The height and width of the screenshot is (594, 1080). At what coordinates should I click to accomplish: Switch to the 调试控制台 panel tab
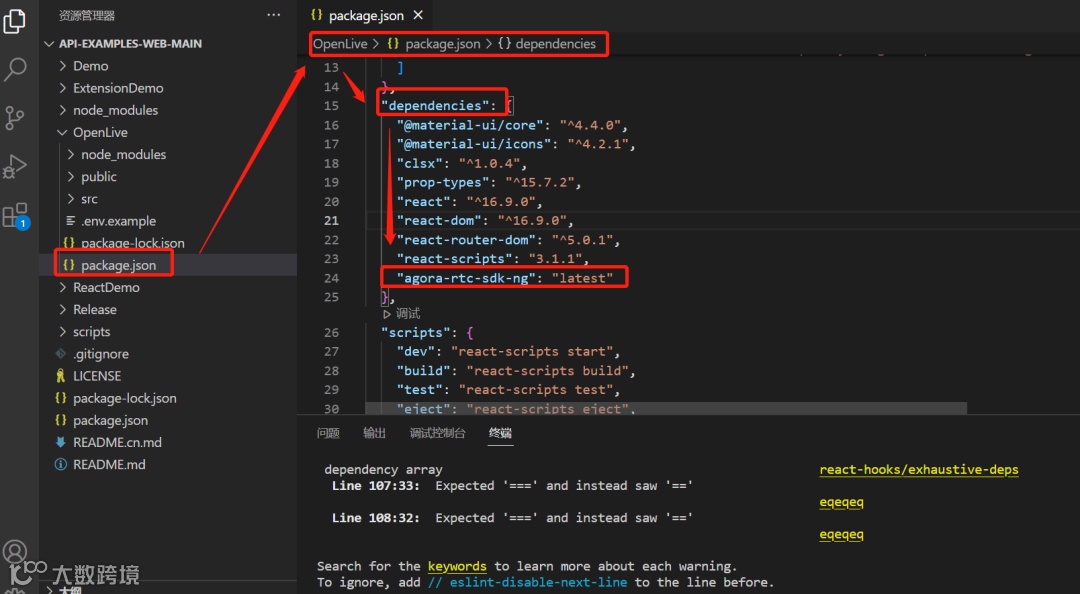pos(437,433)
